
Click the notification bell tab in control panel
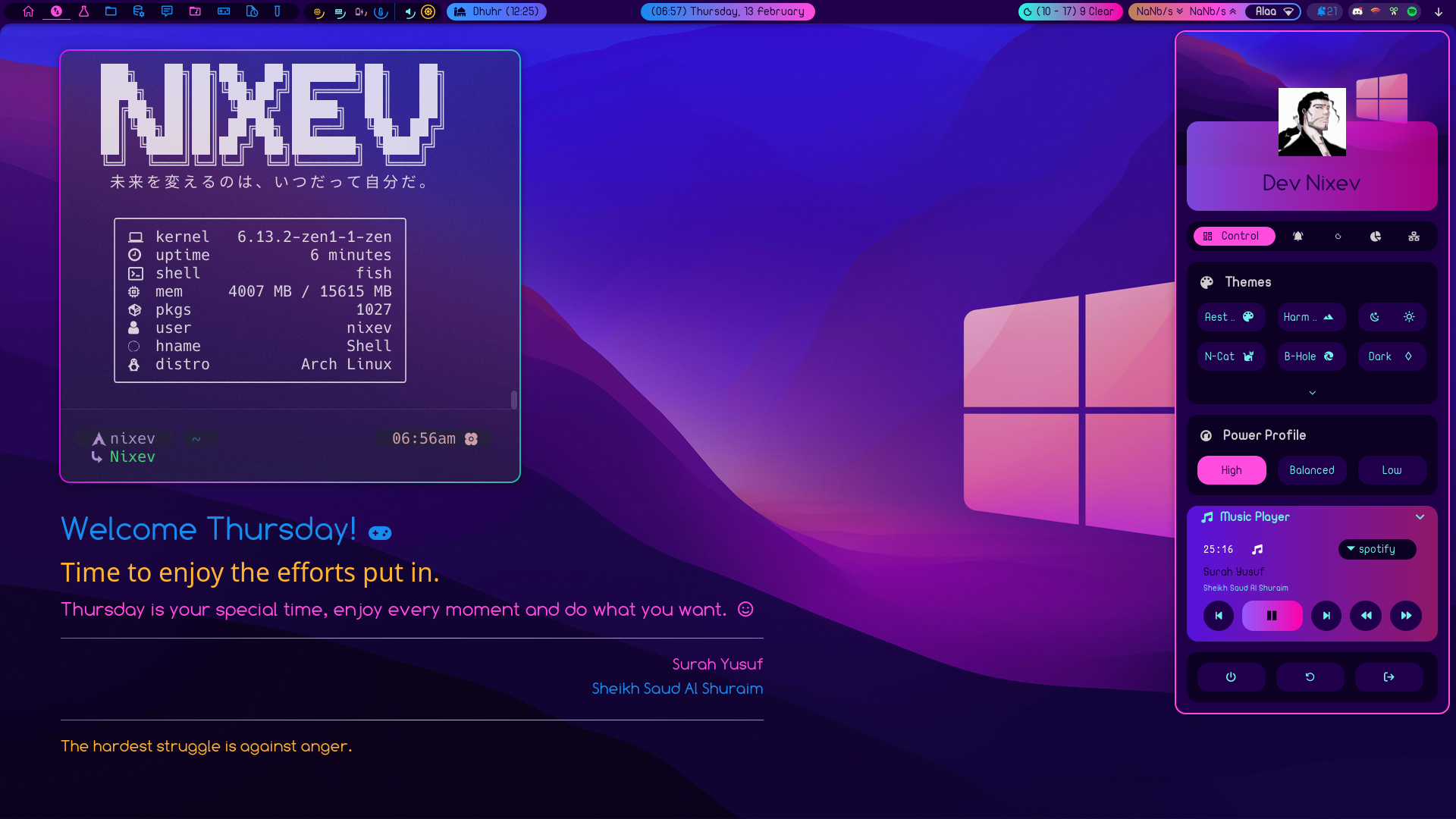click(x=1298, y=236)
